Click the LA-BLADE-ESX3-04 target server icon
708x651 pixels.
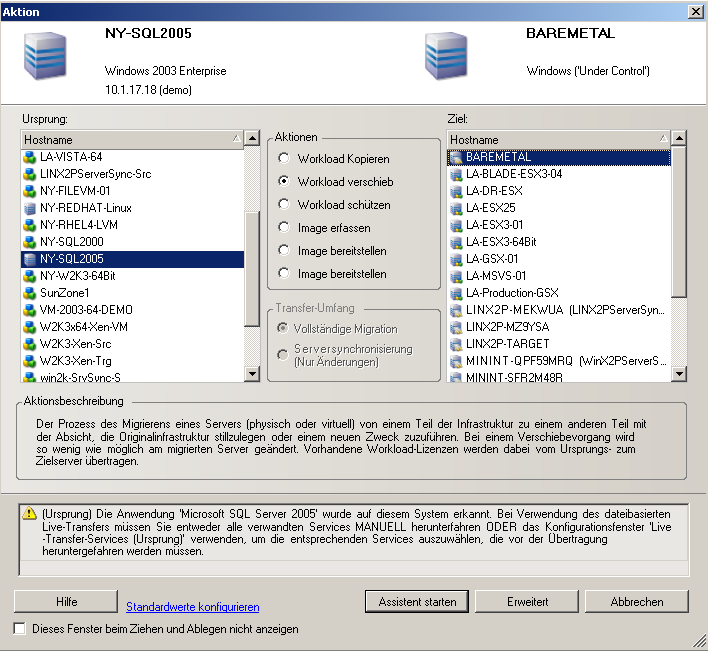[456, 174]
